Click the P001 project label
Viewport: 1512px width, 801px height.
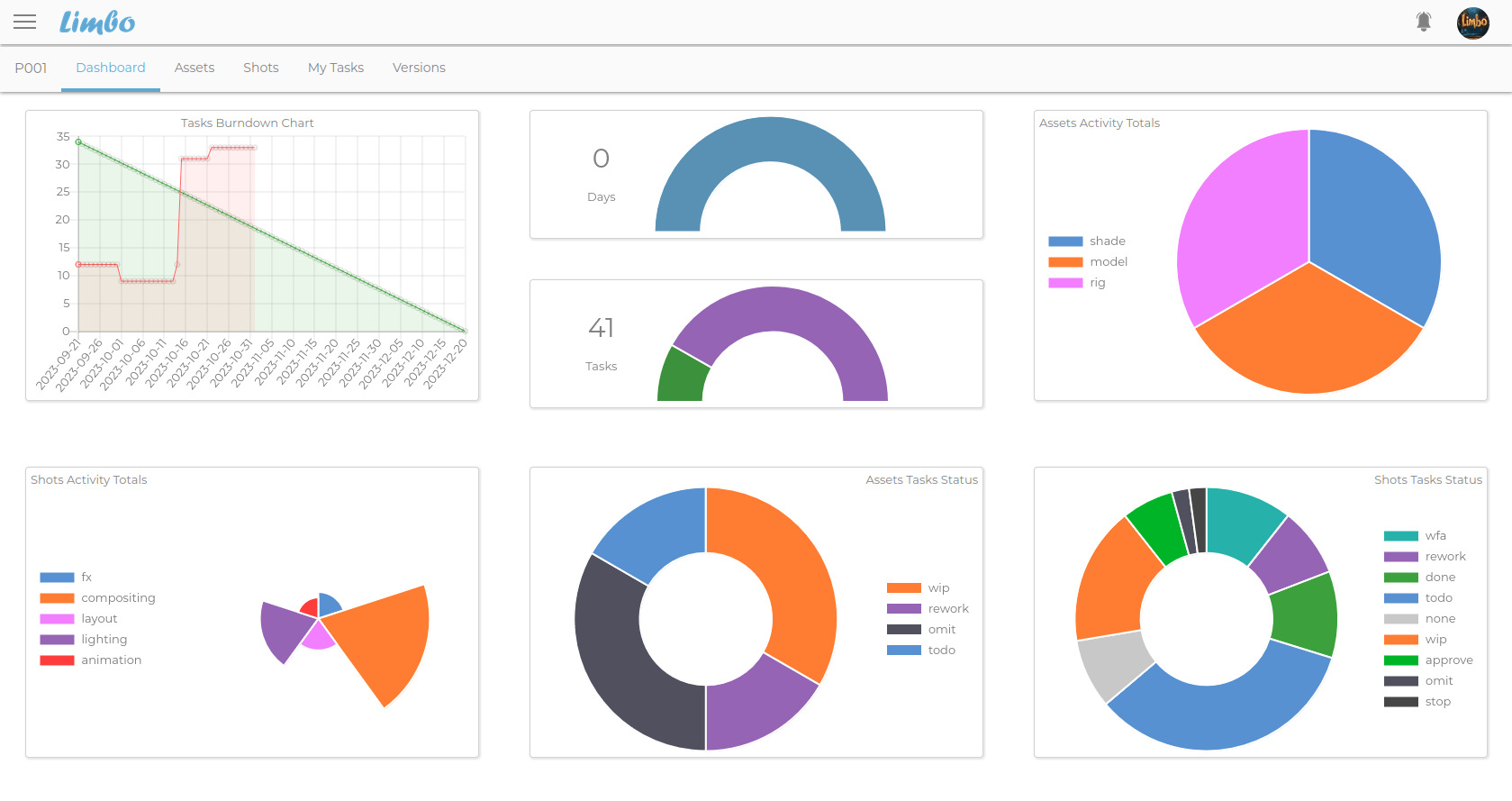coord(31,68)
